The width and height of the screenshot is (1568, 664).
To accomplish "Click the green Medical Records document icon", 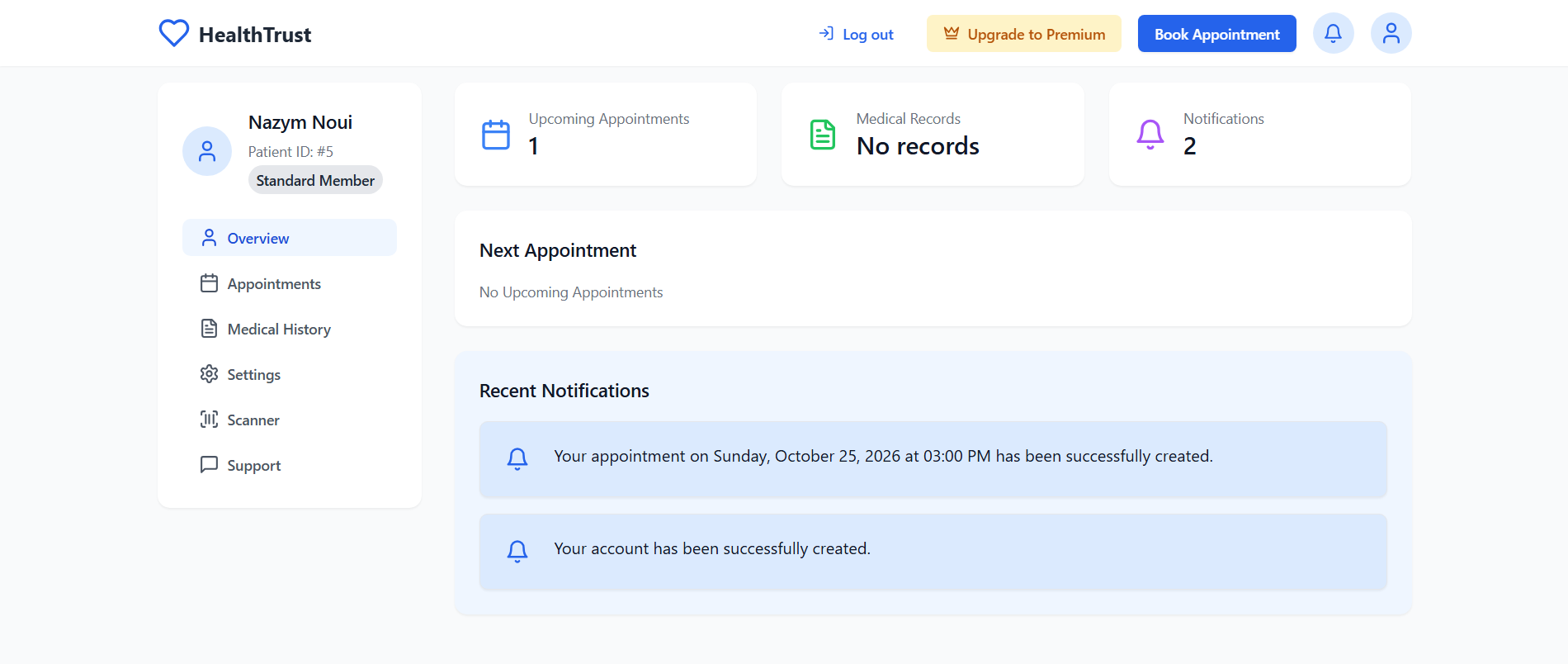I will (x=823, y=135).
